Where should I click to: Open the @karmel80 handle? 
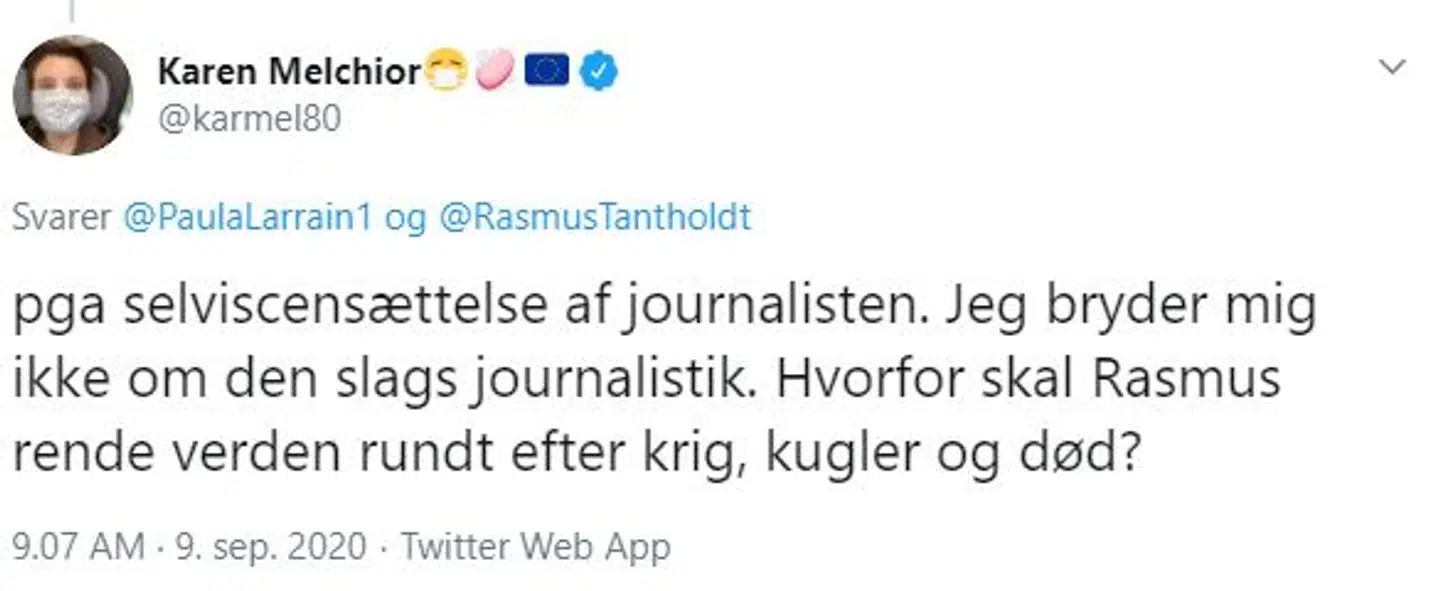pyautogui.click(x=249, y=119)
